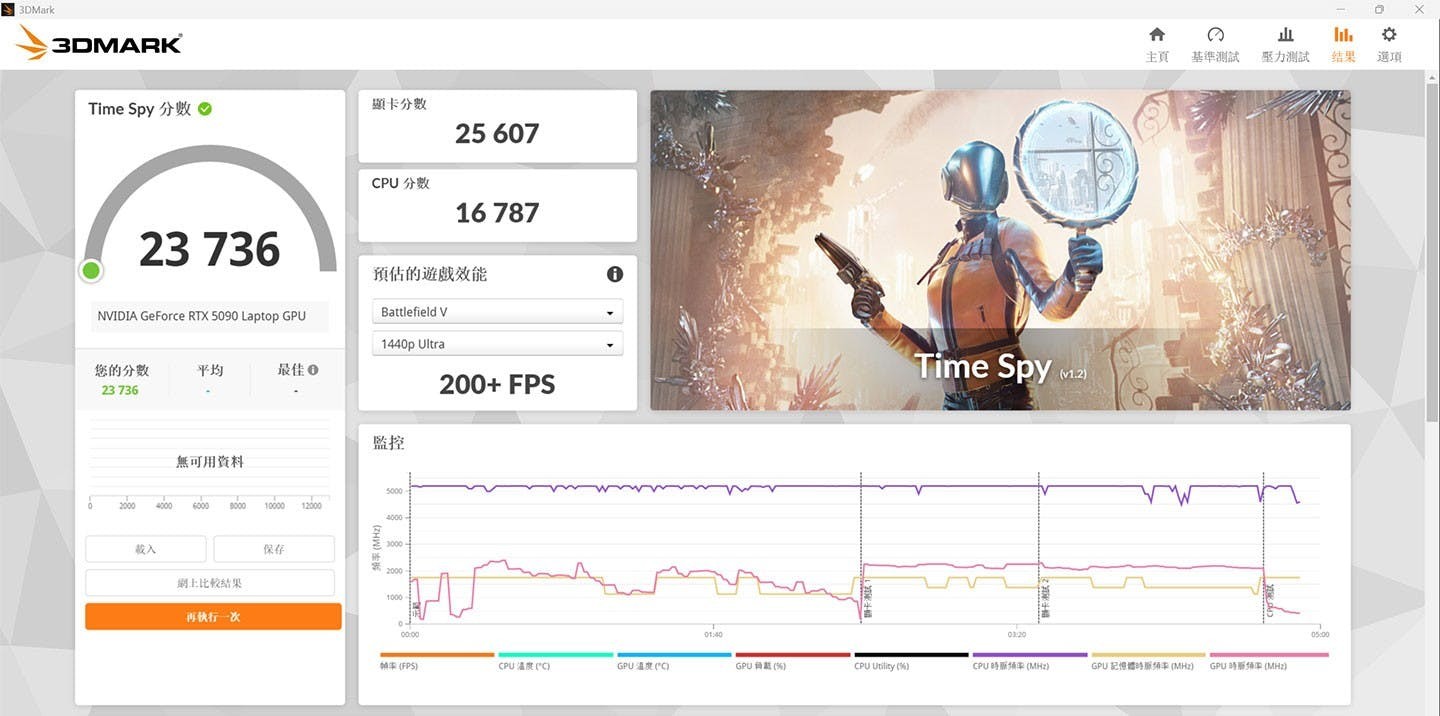The image size is (1440, 716).
Task: Open the Battlefield V game dropdown
Action: coord(498,312)
